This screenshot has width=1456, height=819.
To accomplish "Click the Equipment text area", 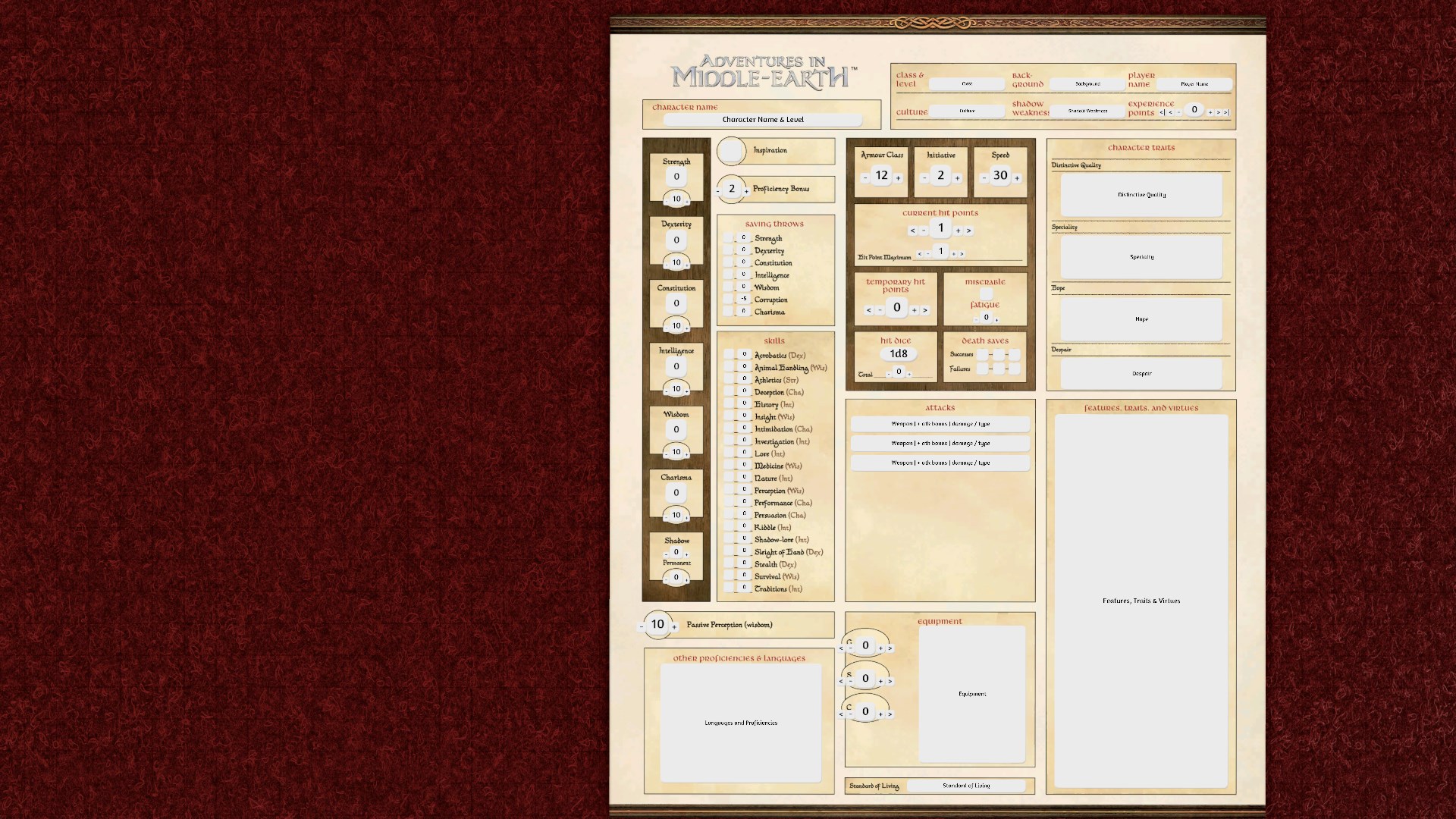I will pos(972,694).
